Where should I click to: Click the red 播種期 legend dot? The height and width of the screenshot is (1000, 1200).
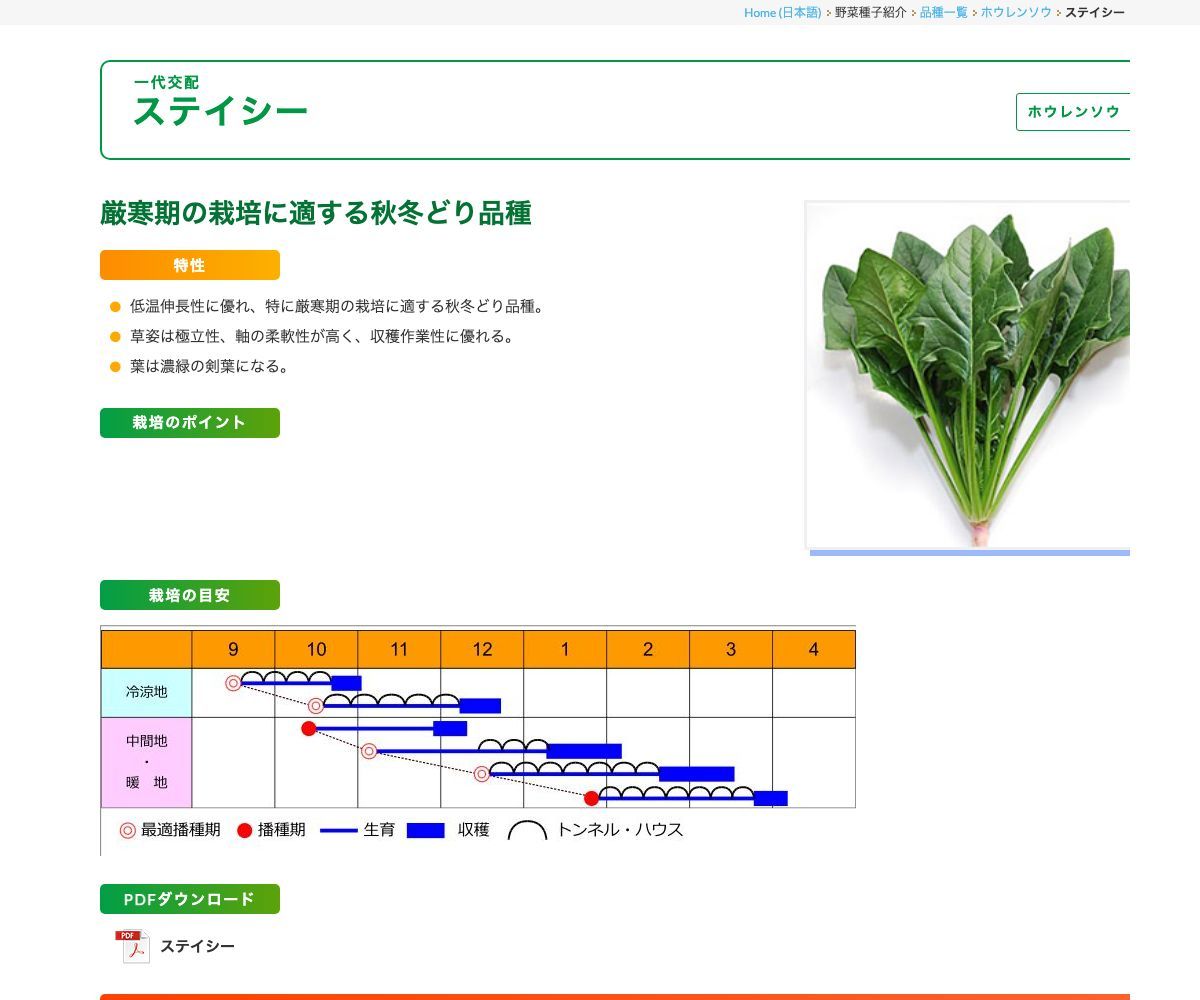tap(244, 830)
